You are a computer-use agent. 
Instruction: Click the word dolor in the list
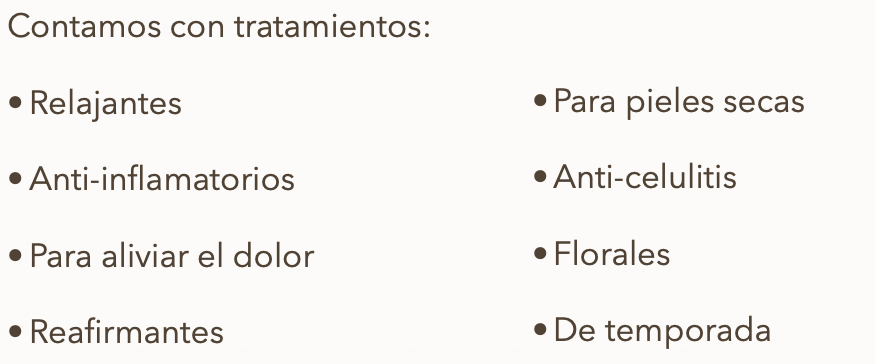(x=273, y=256)
